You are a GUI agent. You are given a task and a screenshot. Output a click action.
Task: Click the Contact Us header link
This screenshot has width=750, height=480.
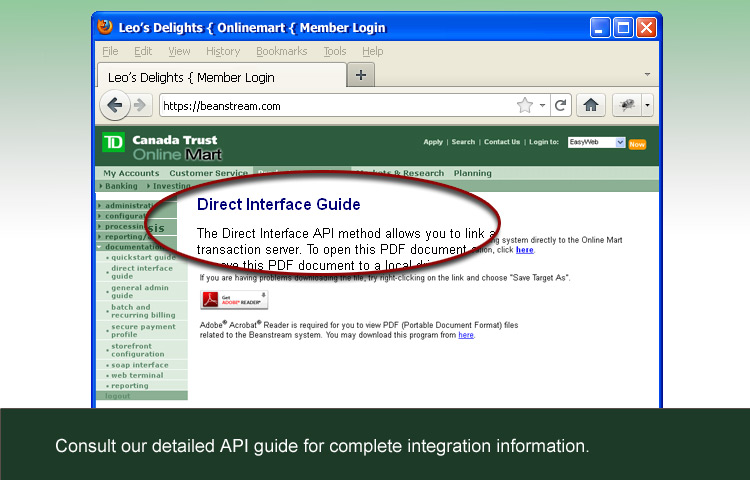point(502,142)
